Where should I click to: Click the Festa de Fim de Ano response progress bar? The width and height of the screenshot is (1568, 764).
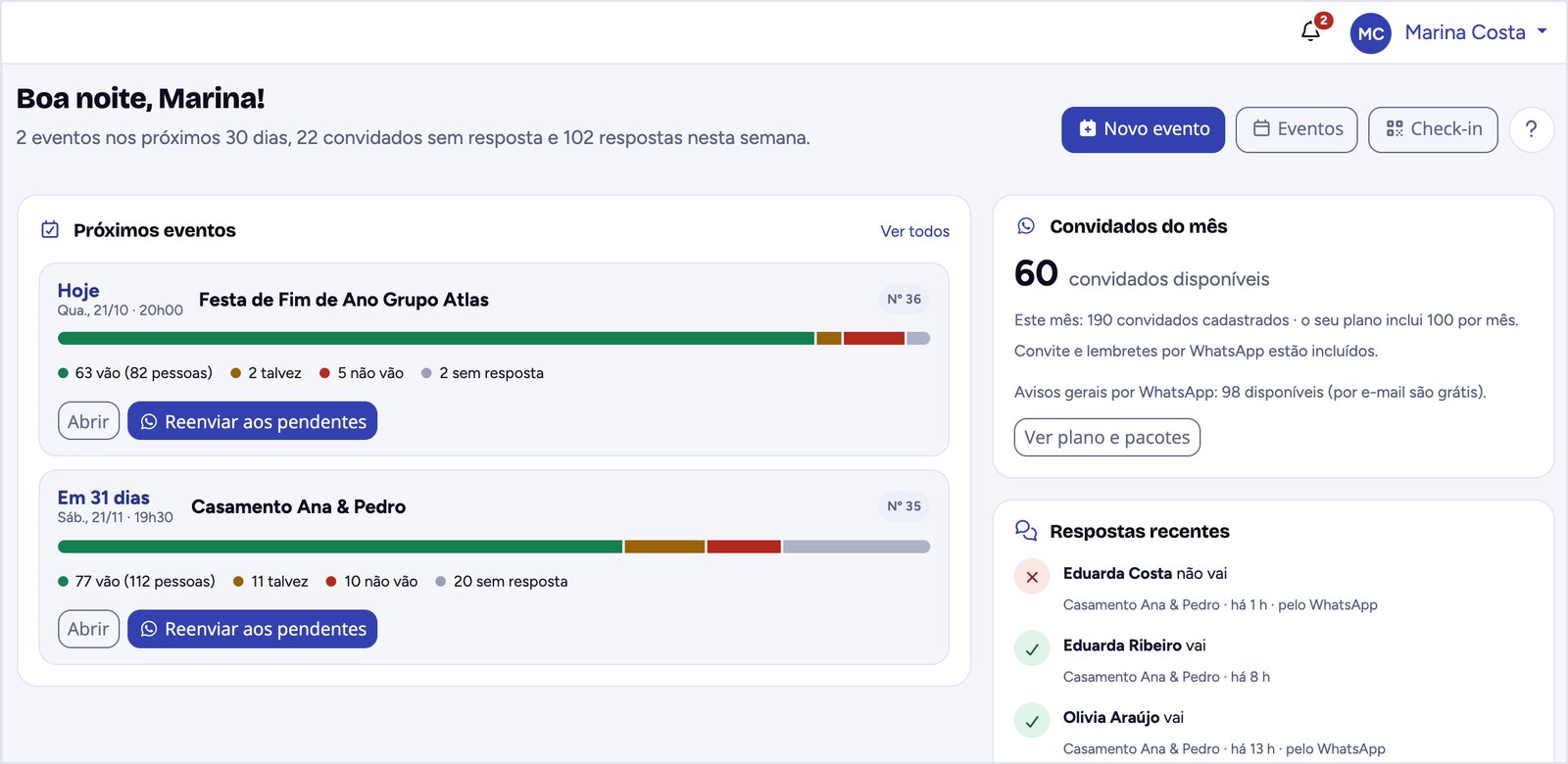(494, 339)
